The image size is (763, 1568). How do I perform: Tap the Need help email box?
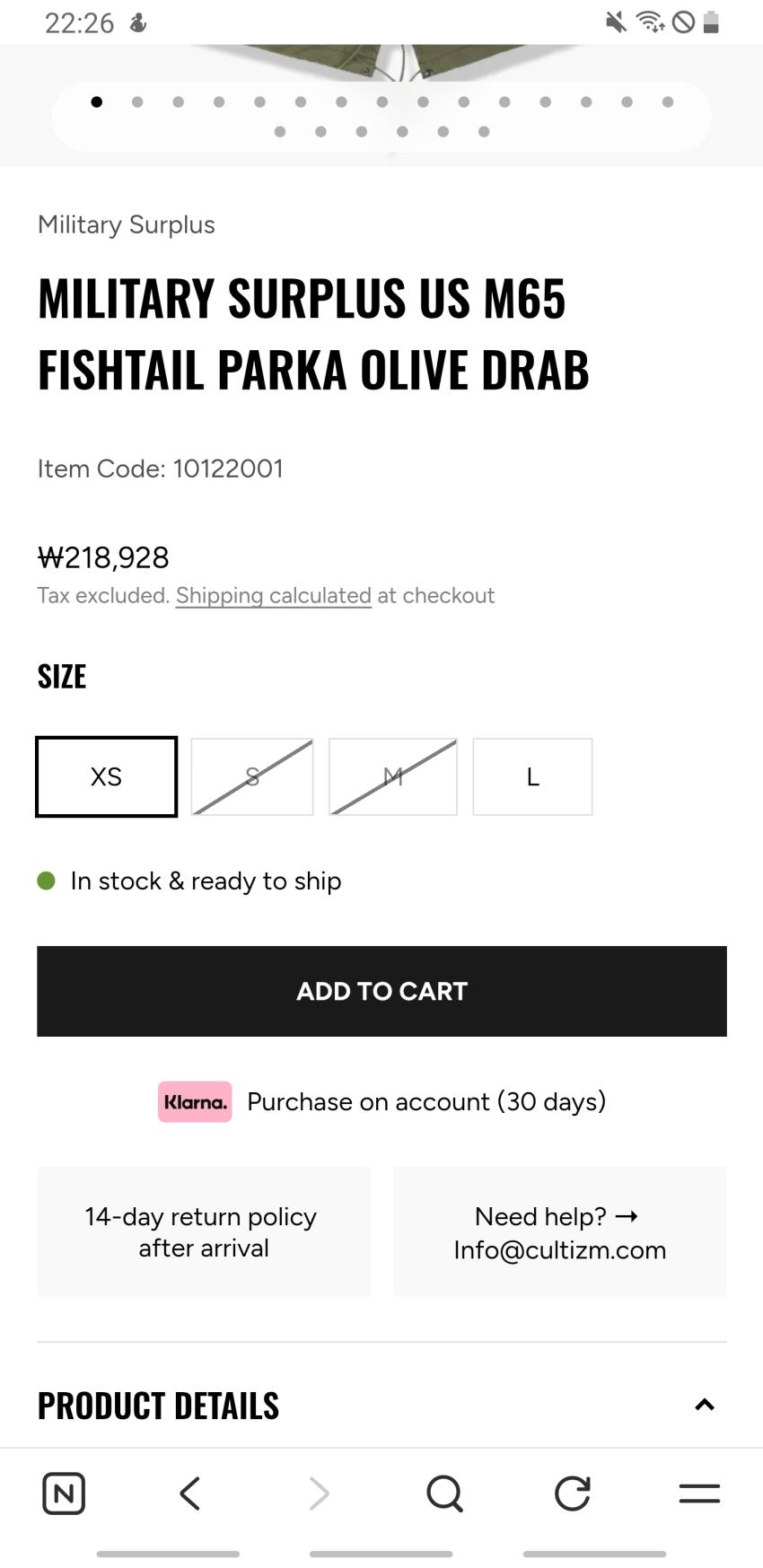point(559,1232)
